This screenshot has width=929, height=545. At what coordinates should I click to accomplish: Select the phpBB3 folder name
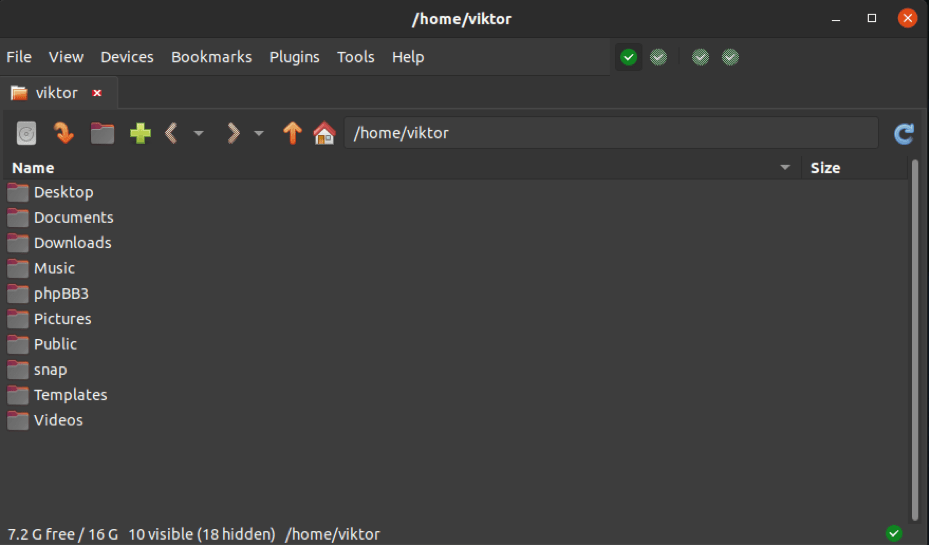click(x=61, y=294)
